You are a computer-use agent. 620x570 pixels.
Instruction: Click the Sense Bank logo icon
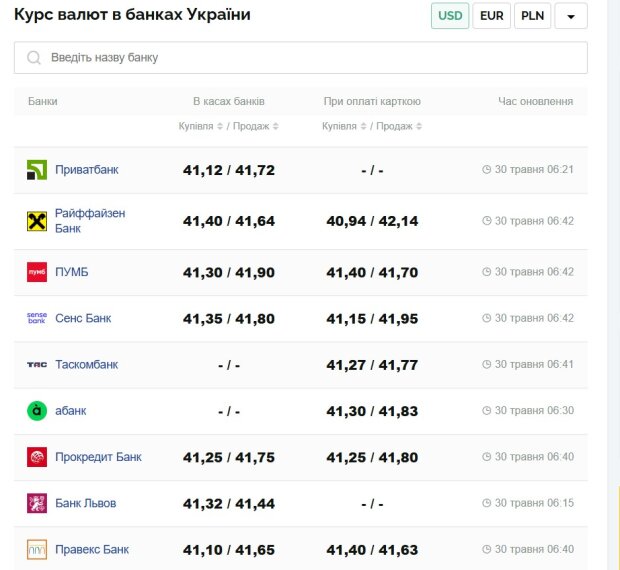tap(37, 318)
